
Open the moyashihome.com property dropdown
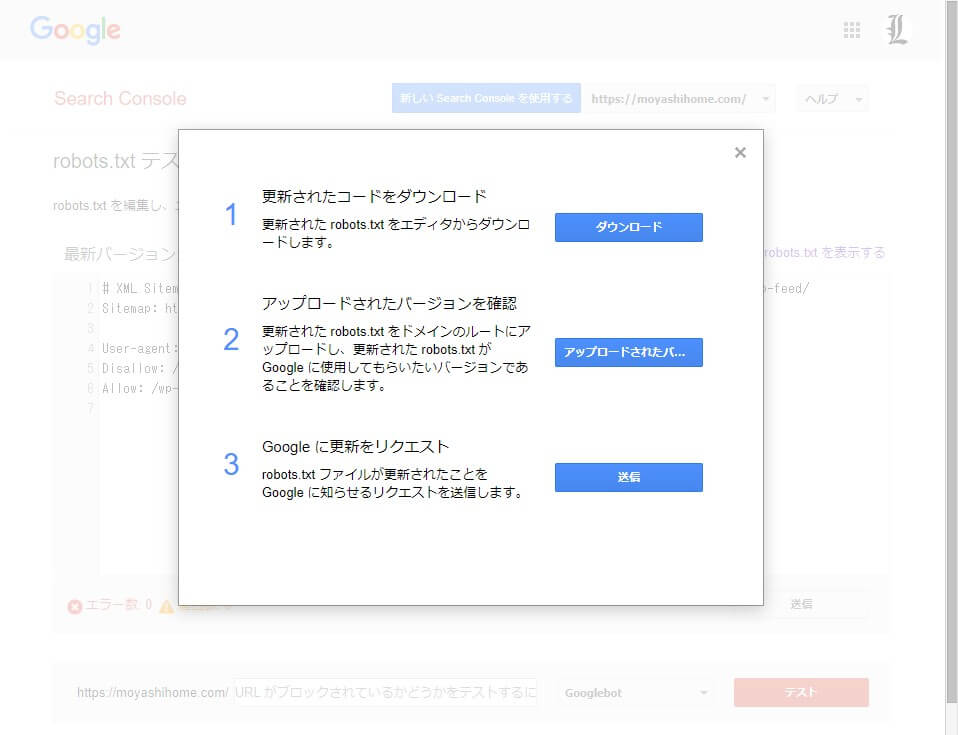(679, 98)
